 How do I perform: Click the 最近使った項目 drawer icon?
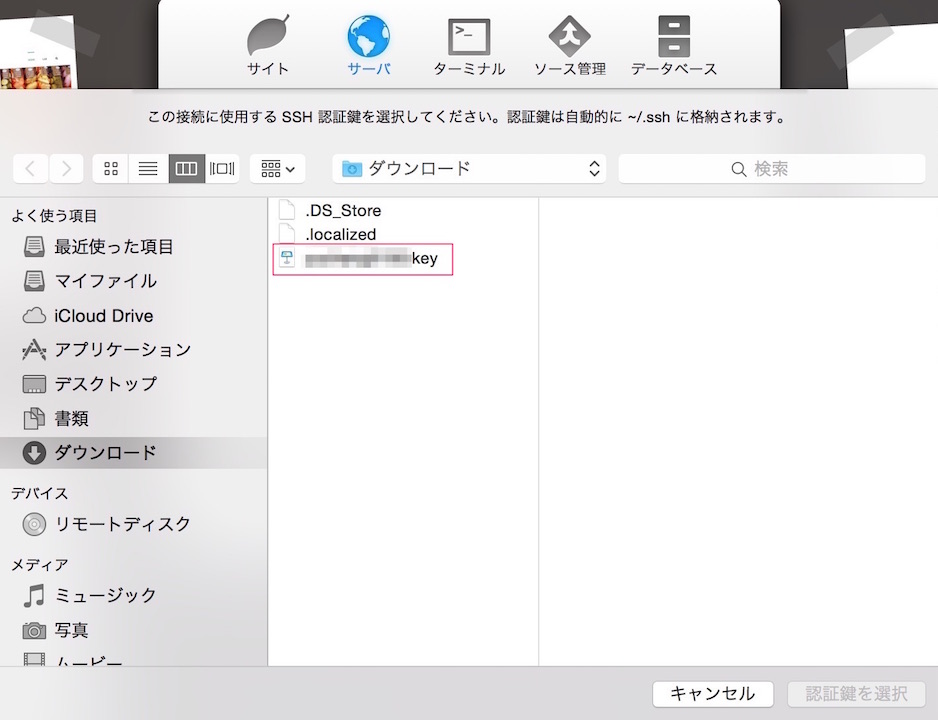(x=34, y=246)
